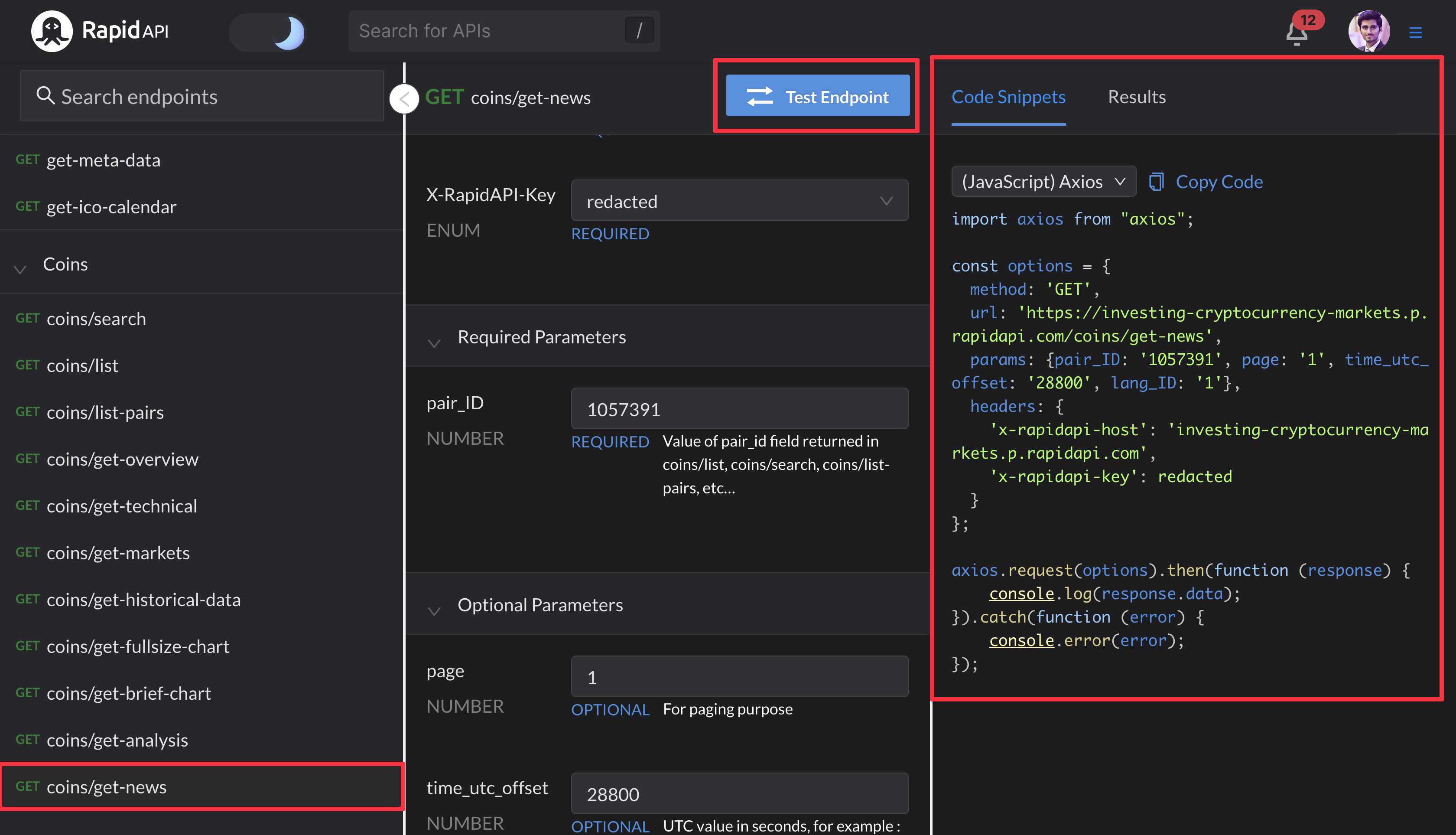The height and width of the screenshot is (835, 1456).
Task: Collapse sidebar with the round arrow button
Action: pos(404,99)
